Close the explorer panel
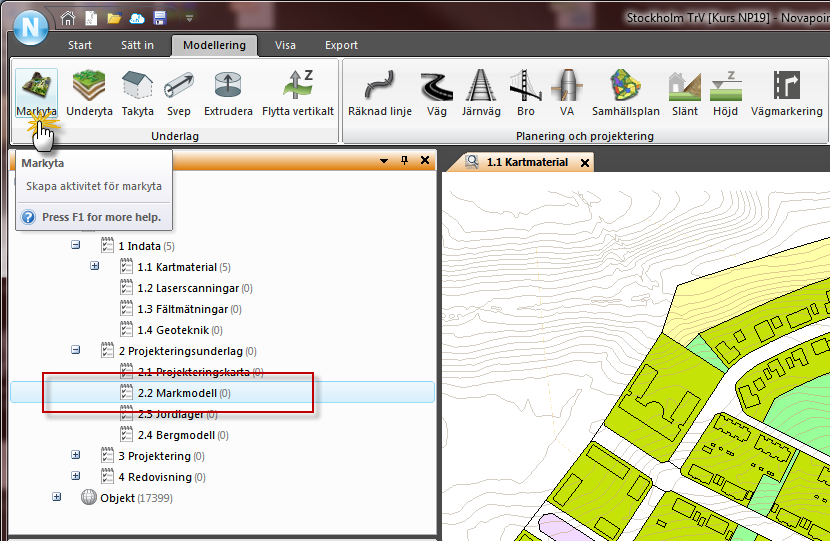Image resolution: width=830 pixels, height=541 pixels. pos(425,160)
